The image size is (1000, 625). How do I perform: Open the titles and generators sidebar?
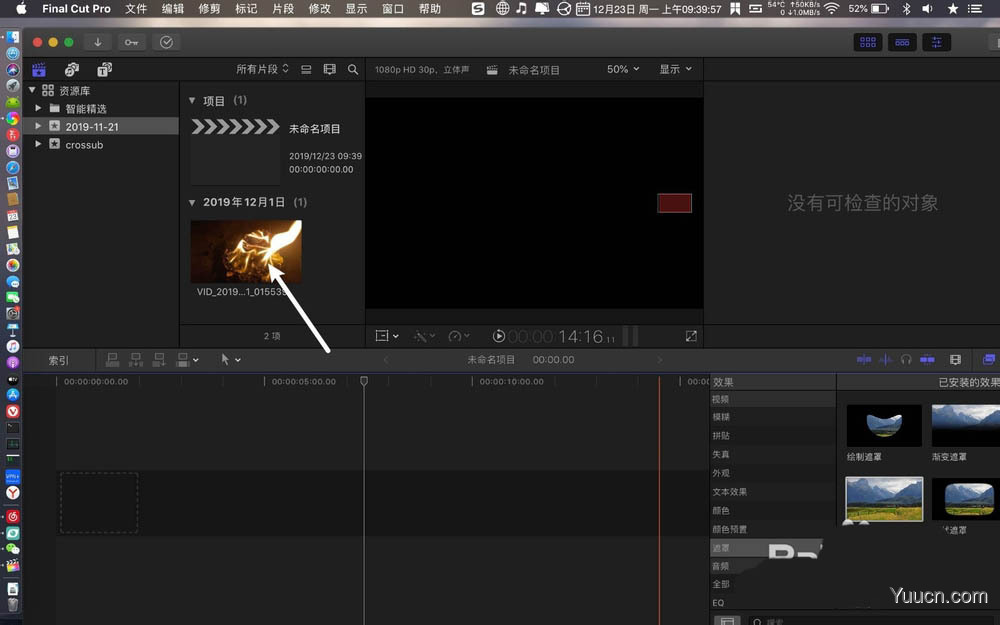[x=105, y=70]
